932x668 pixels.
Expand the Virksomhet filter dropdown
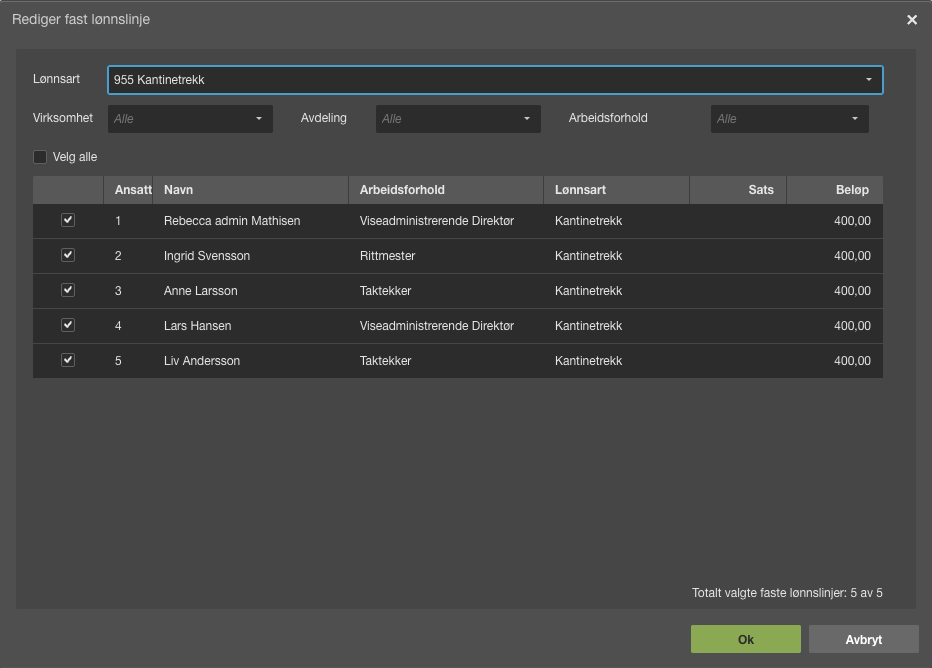click(x=190, y=119)
